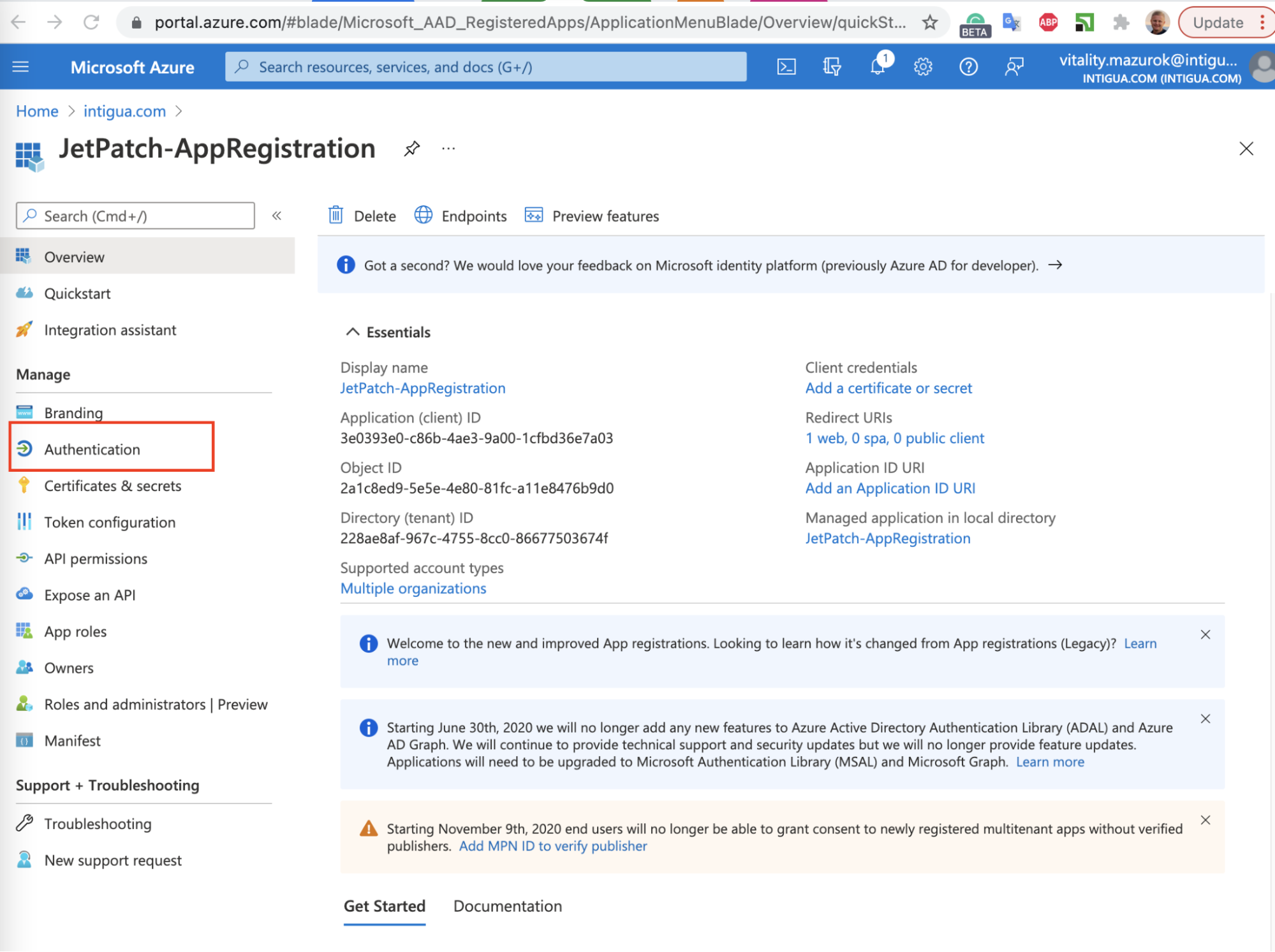
Task: Reload the browser page
Action: (91, 22)
